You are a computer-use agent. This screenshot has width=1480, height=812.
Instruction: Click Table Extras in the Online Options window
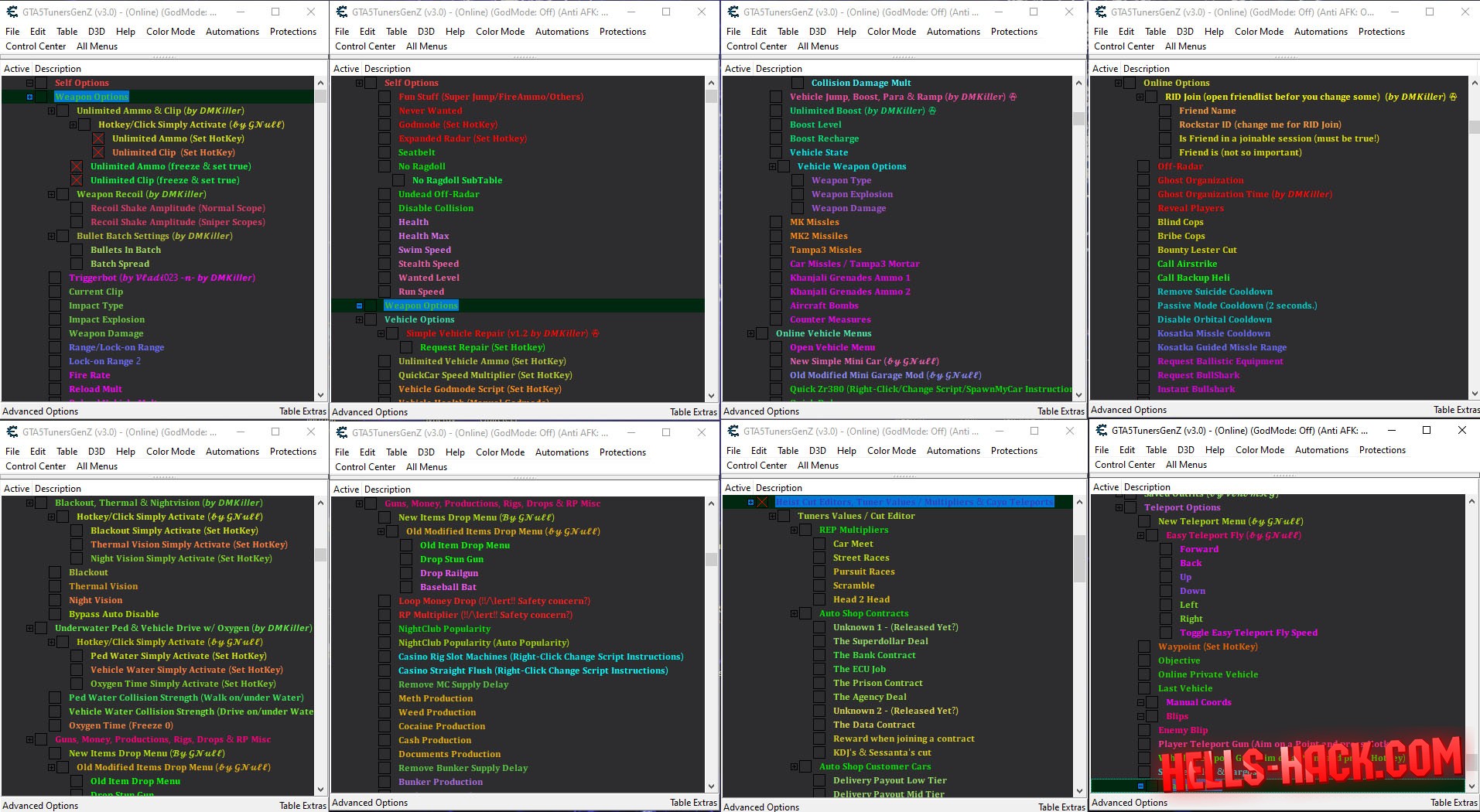(1456, 409)
